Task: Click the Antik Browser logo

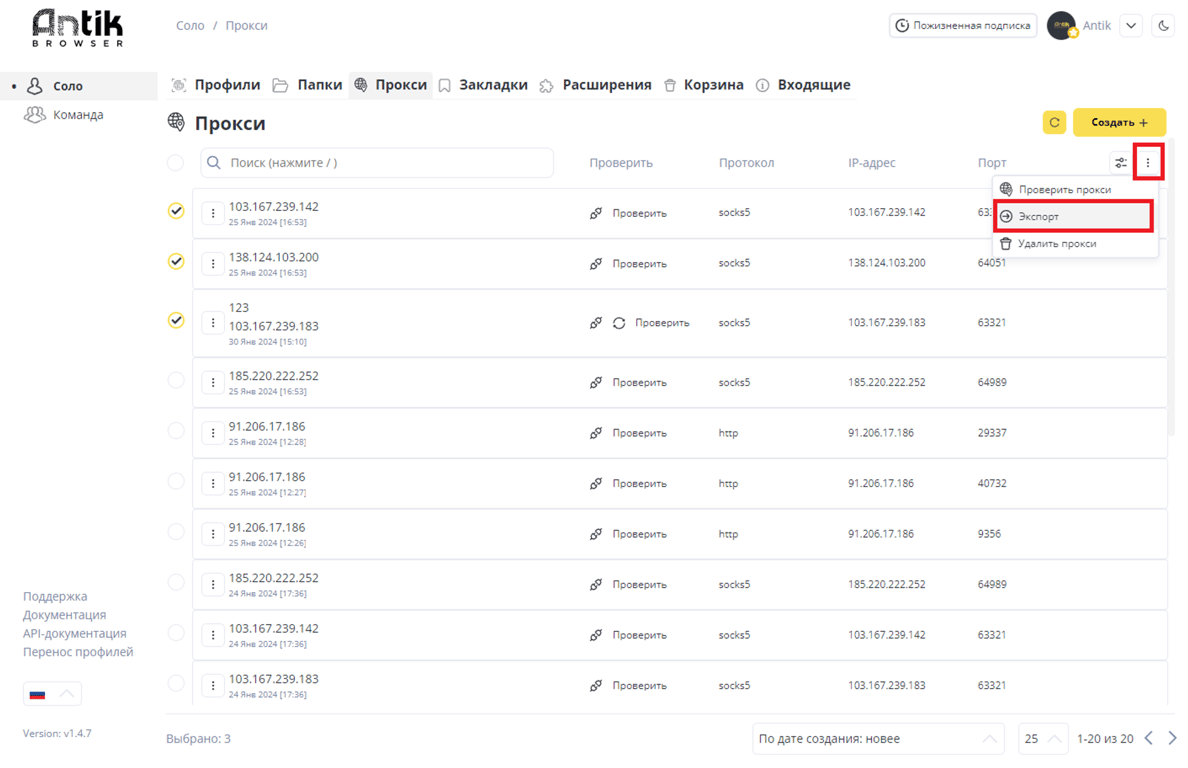Action: tap(78, 29)
